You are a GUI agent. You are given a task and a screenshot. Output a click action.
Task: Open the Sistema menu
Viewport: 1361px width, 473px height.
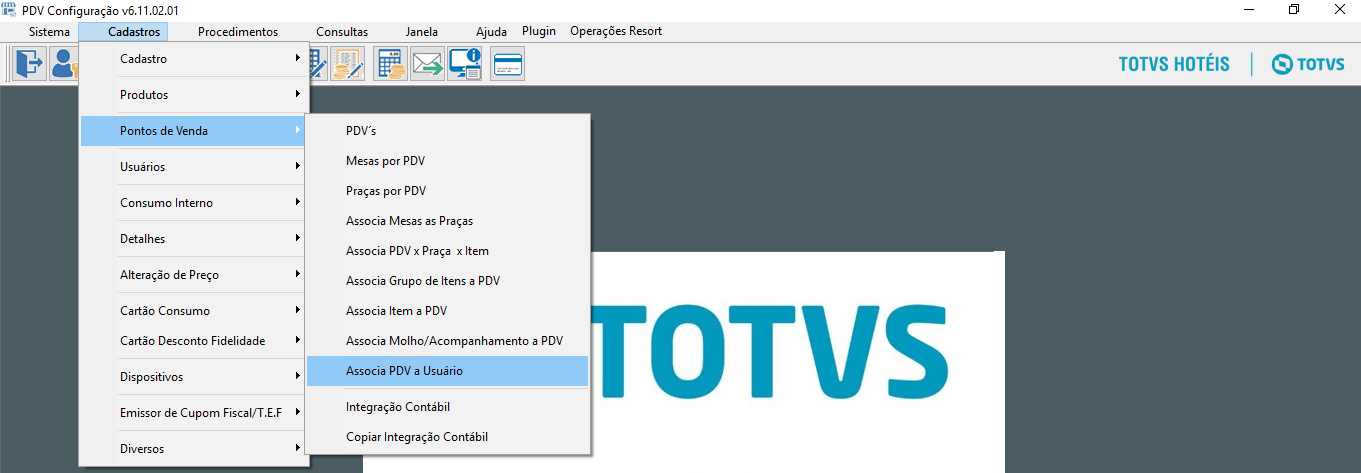(50, 32)
